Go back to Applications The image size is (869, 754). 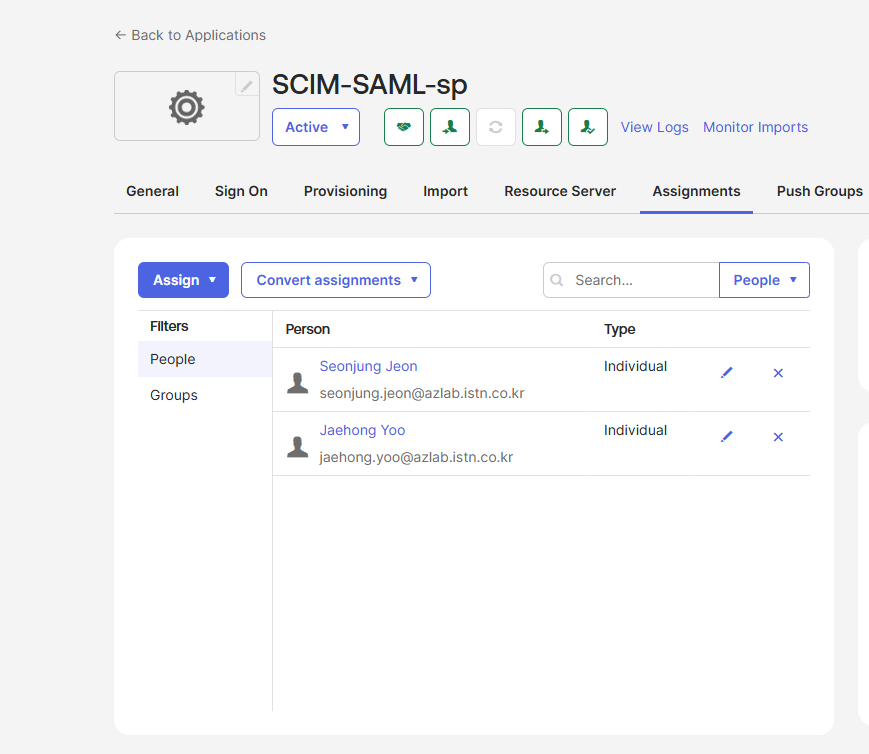190,35
